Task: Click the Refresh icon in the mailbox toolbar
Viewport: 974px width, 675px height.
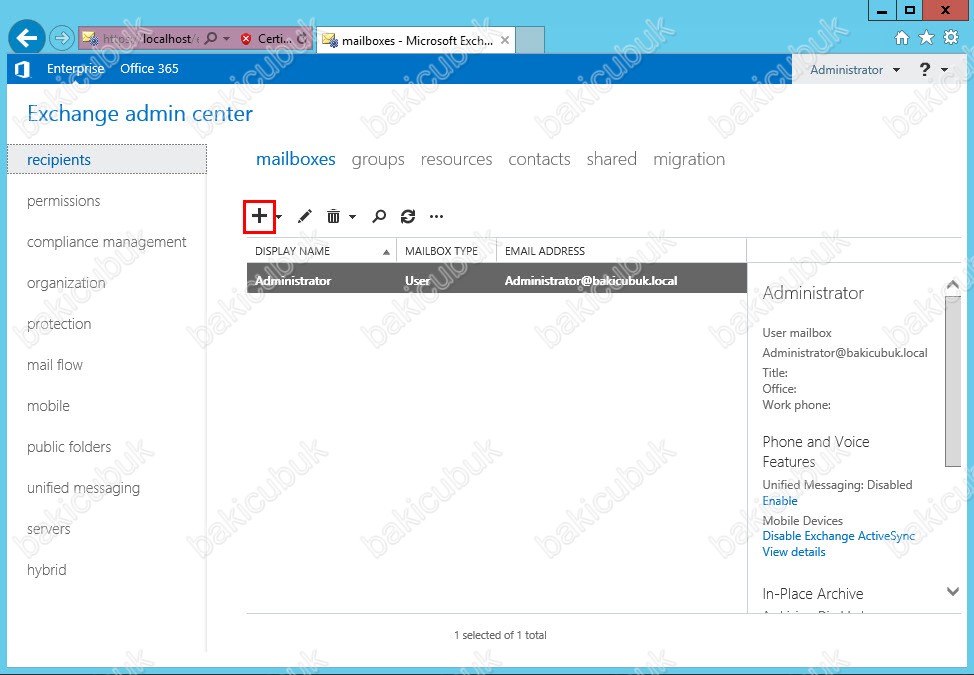Action: [407, 216]
